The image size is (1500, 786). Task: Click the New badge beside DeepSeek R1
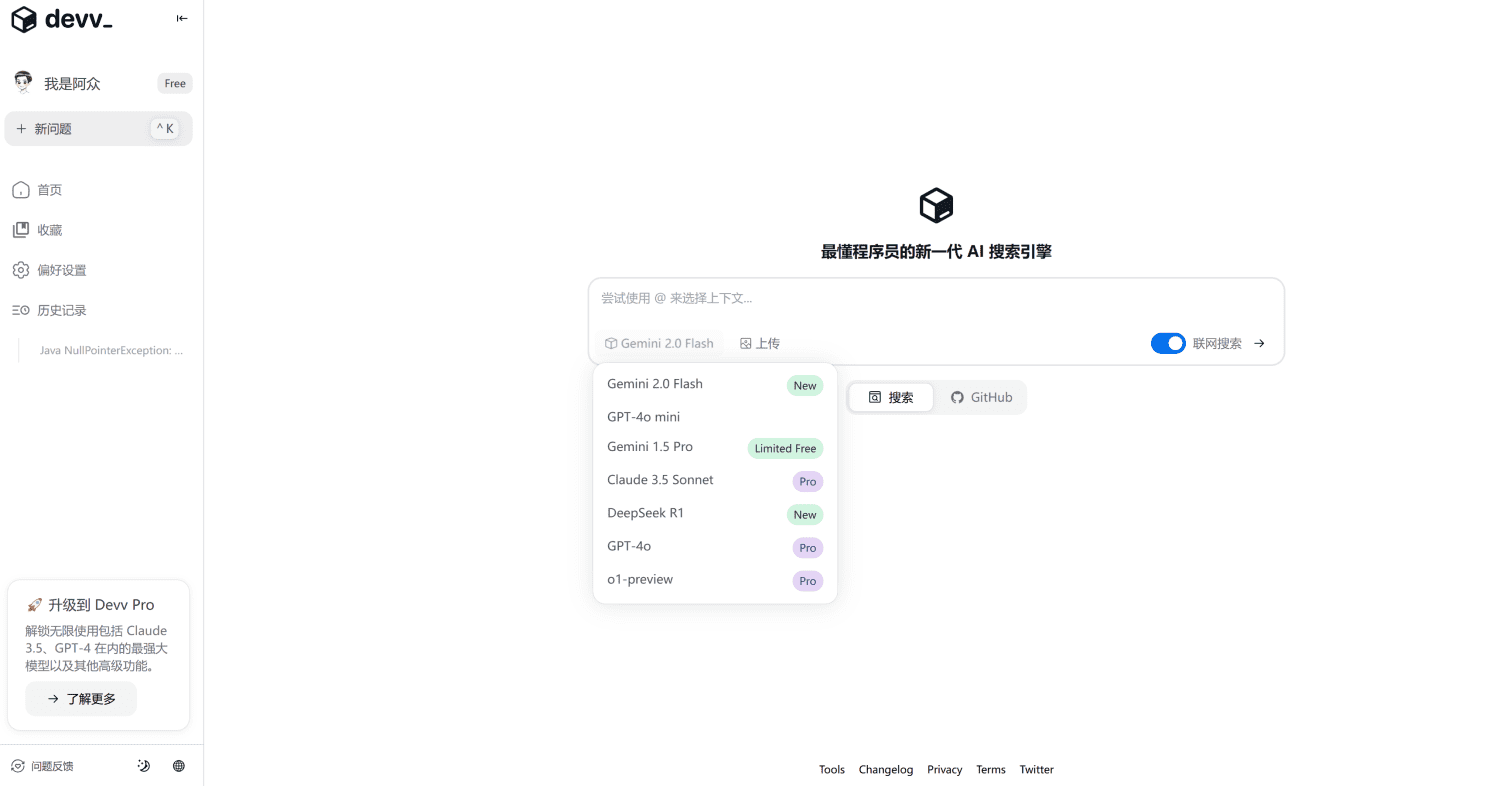pos(805,515)
